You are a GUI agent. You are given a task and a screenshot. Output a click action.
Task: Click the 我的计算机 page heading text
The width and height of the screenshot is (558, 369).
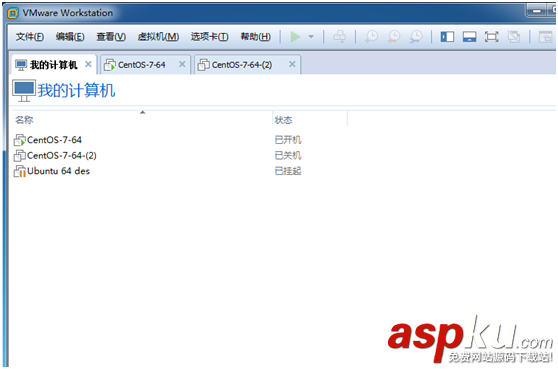(76, 90)
